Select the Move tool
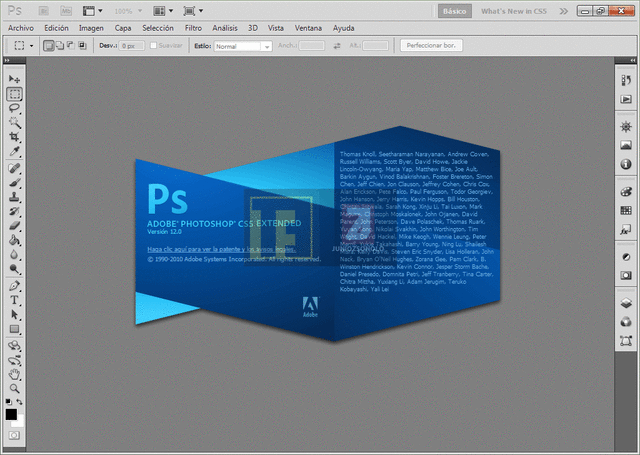Screen dimensions: 640x455 [x=14, y=79]
